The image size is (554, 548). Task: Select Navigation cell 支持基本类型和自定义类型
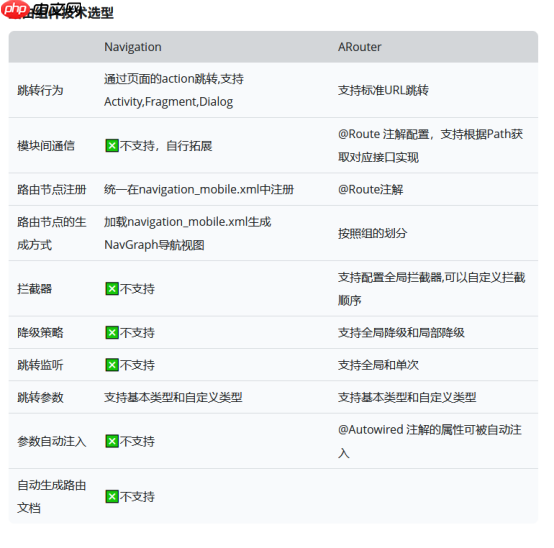173,397
